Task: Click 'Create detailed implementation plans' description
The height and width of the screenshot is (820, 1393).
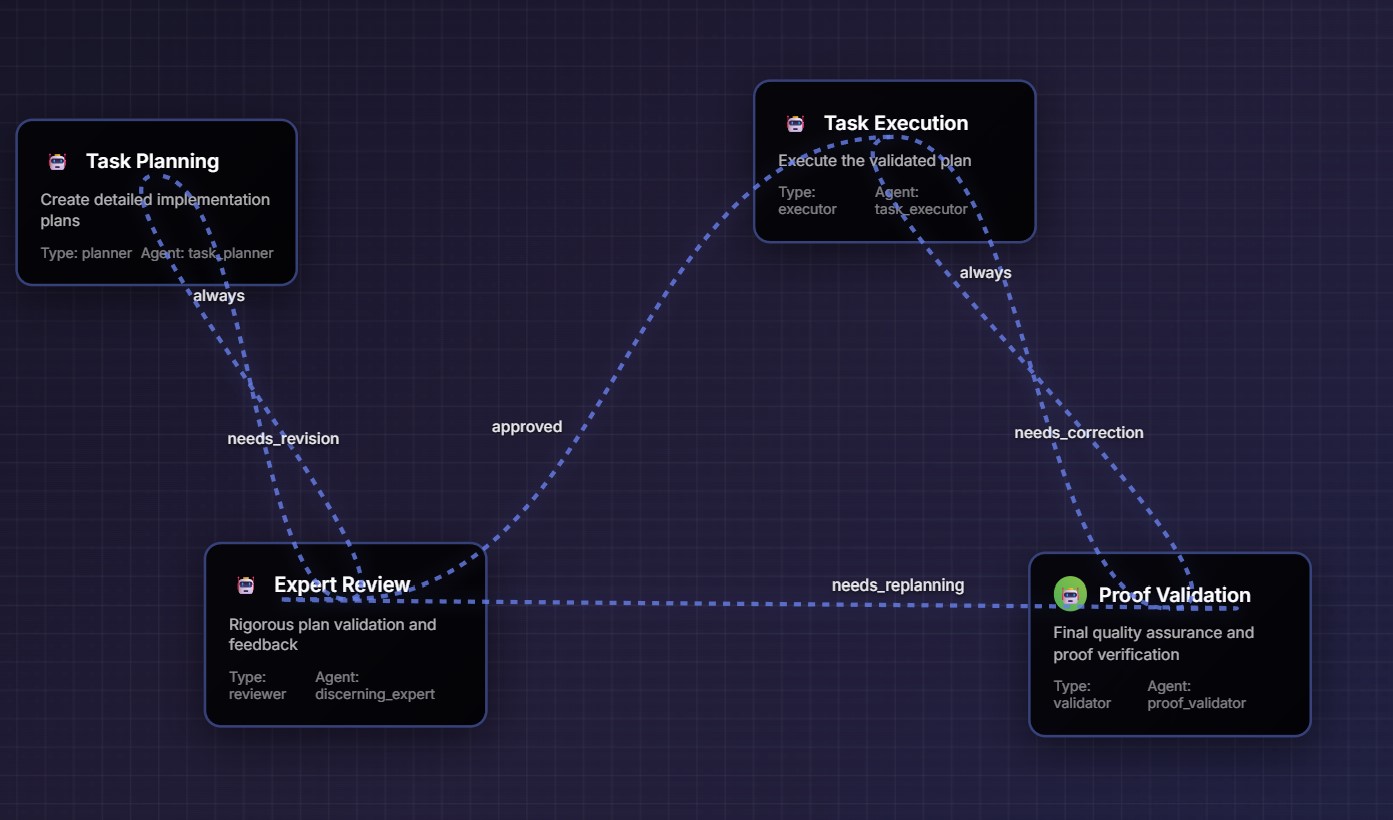Action: click(x=155, y=210)
